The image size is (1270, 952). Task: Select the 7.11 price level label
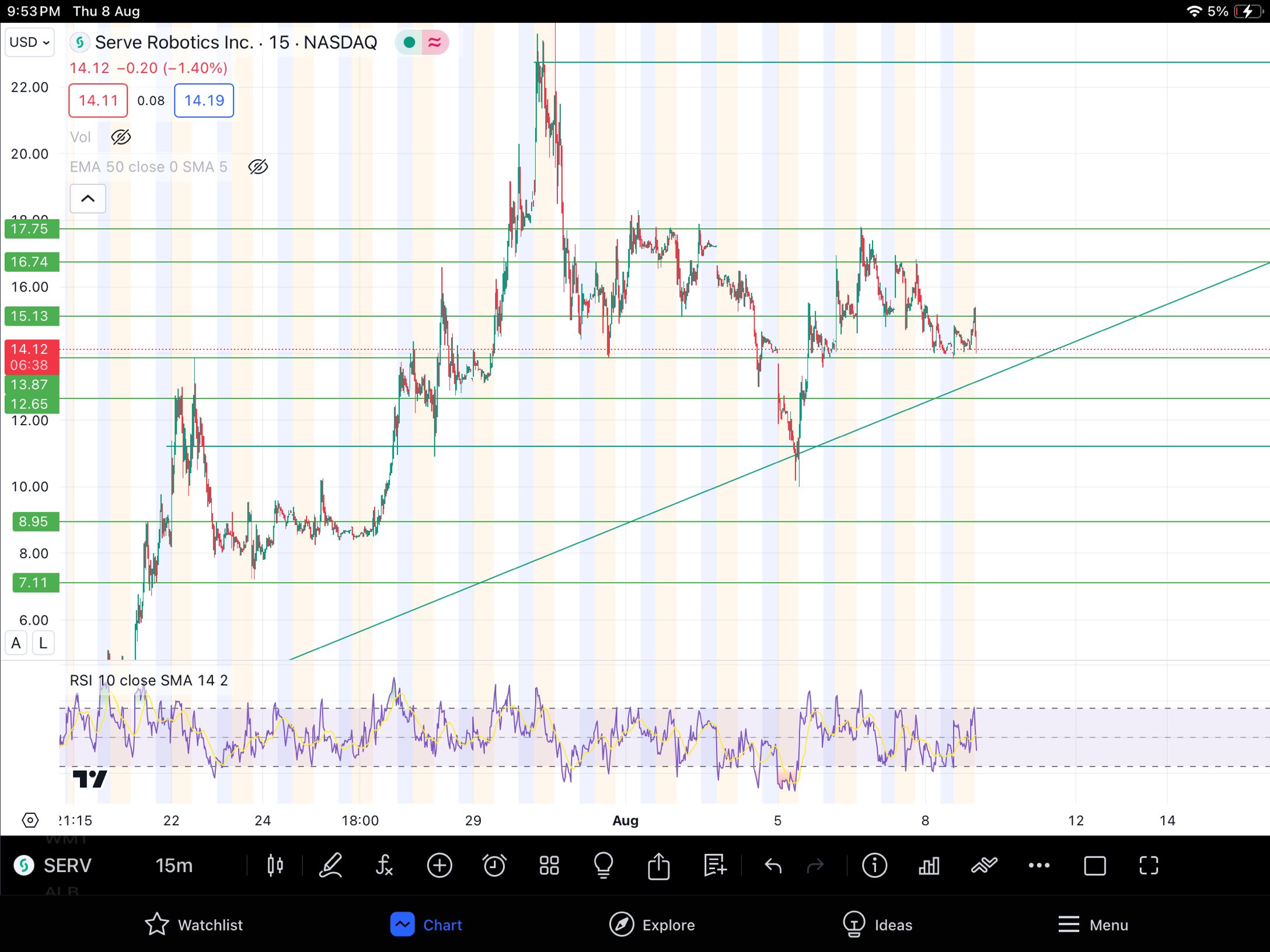[36, 583]
